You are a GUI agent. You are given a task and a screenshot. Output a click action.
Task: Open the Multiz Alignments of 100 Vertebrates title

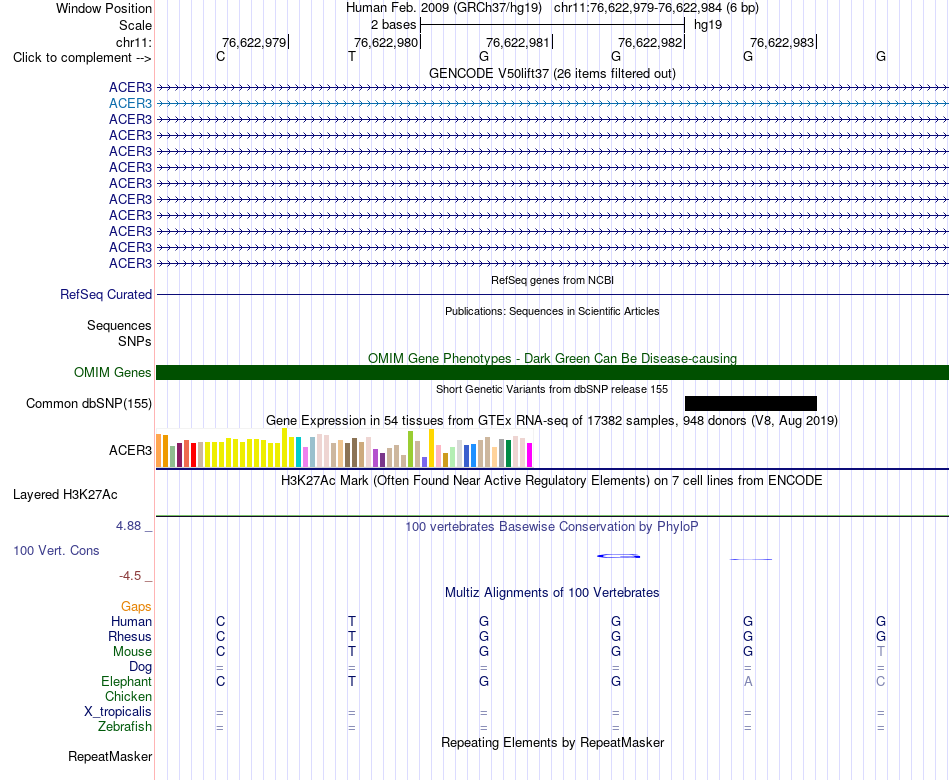tap(552, 593)
